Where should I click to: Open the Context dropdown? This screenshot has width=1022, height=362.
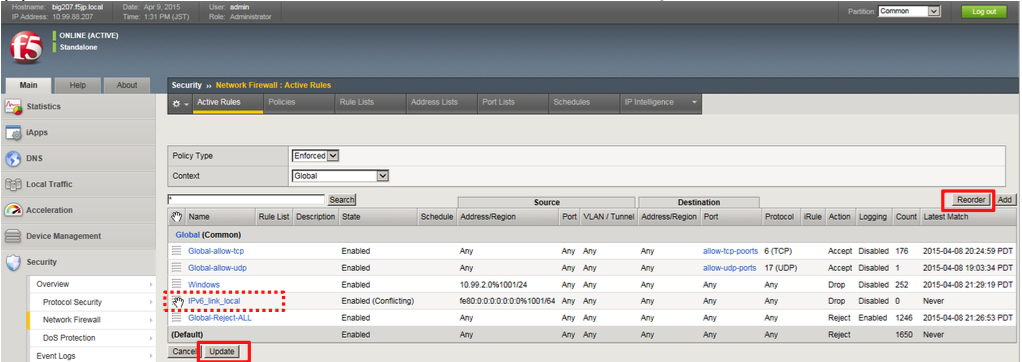[x=340, y=175]
